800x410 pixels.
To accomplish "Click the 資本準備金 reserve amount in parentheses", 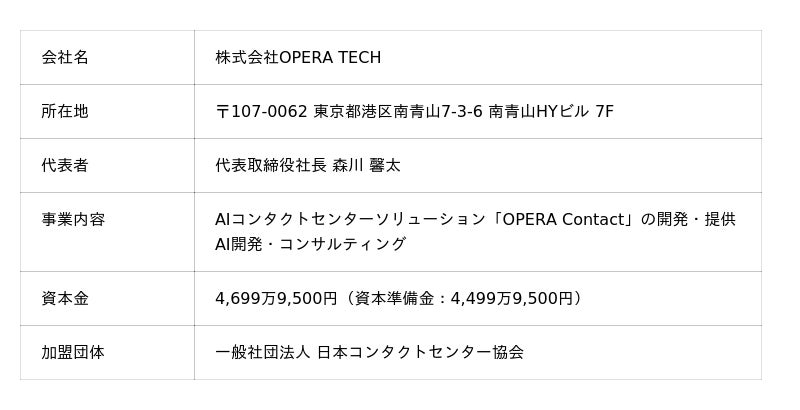I will [x=462, y=299].
